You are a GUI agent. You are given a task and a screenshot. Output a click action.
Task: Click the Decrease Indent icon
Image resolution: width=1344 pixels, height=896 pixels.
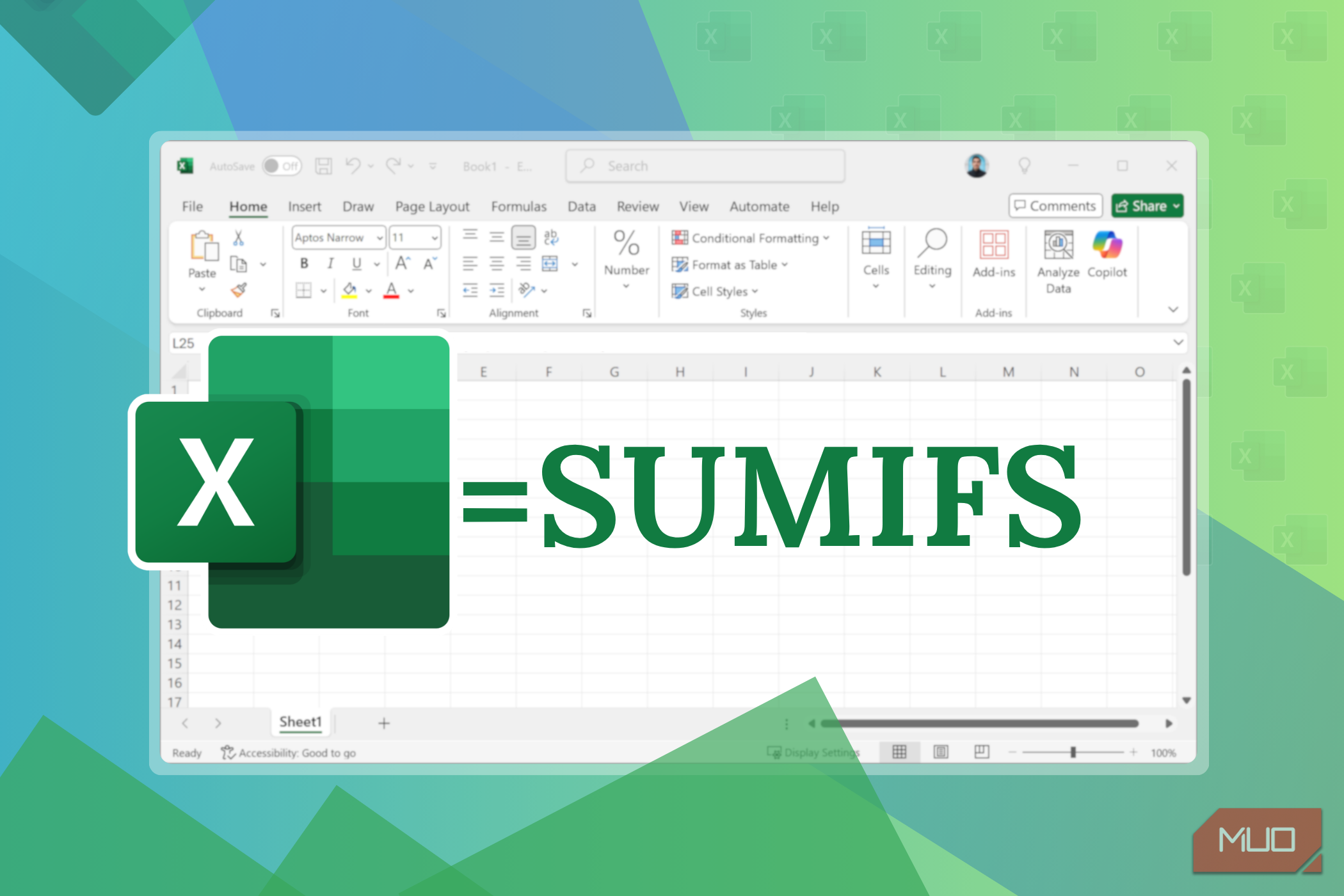coord(470,291)
